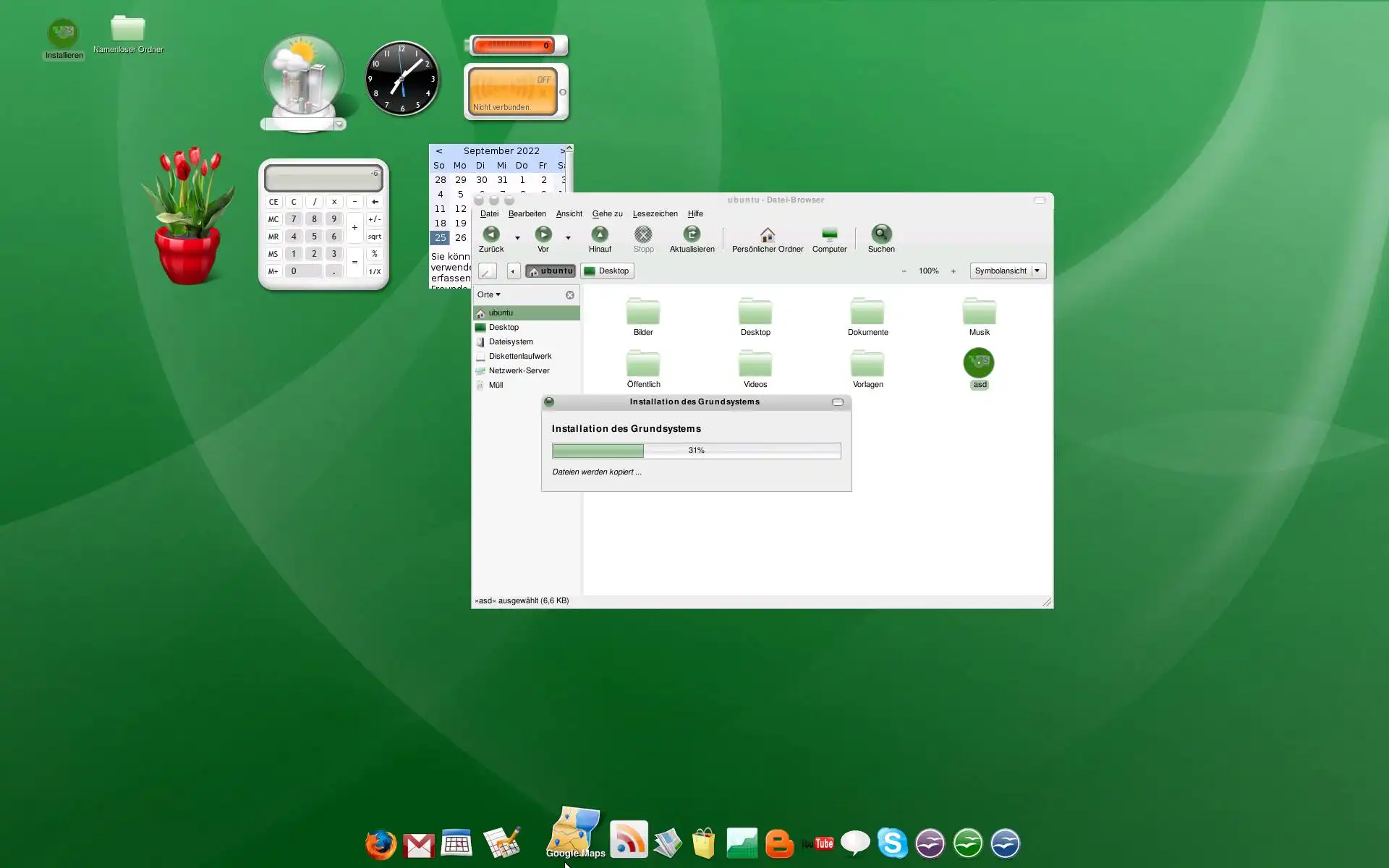Viewport: 1389px width, 868px height.
Task: Switch path bar to the Desktop button
Action: [607, 271]
